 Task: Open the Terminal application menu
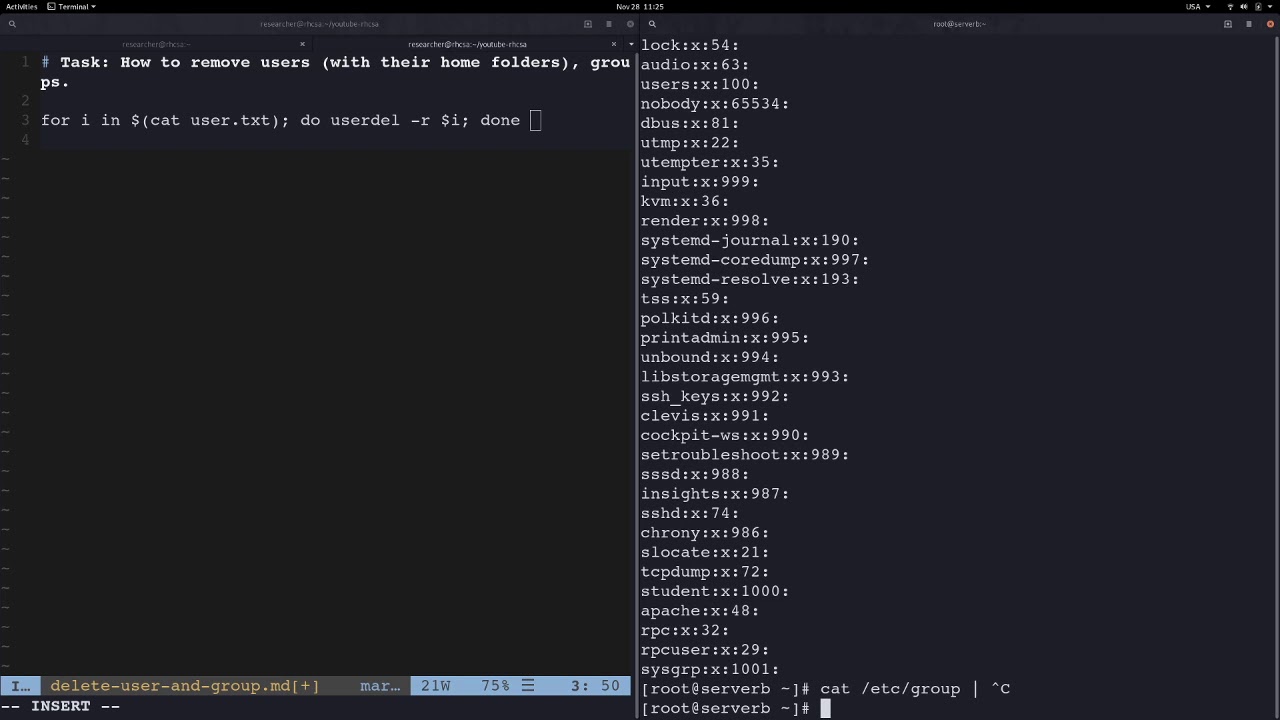click(x=72, y=6)
